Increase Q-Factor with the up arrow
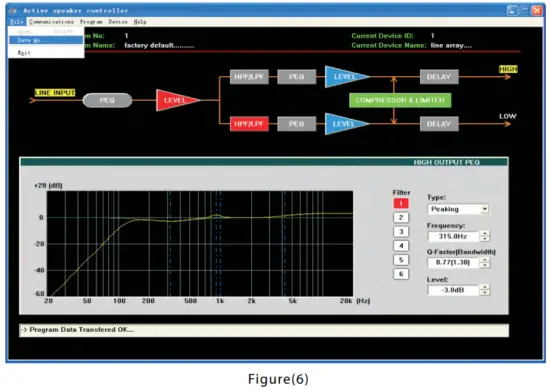Screen dimensions: 550x389 [485, 260]
